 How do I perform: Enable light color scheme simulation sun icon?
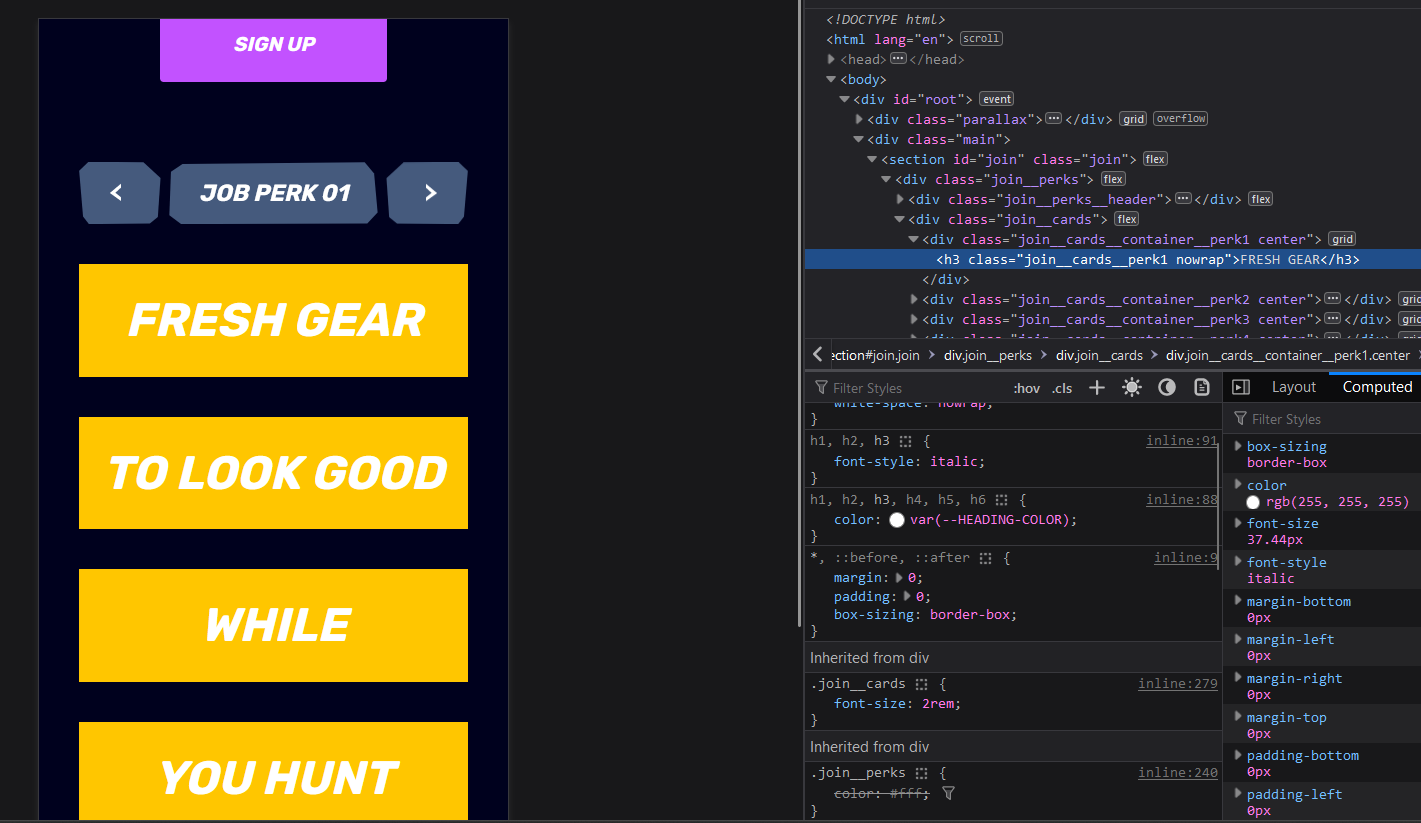pyautogui.click(x=1131, y=387)
